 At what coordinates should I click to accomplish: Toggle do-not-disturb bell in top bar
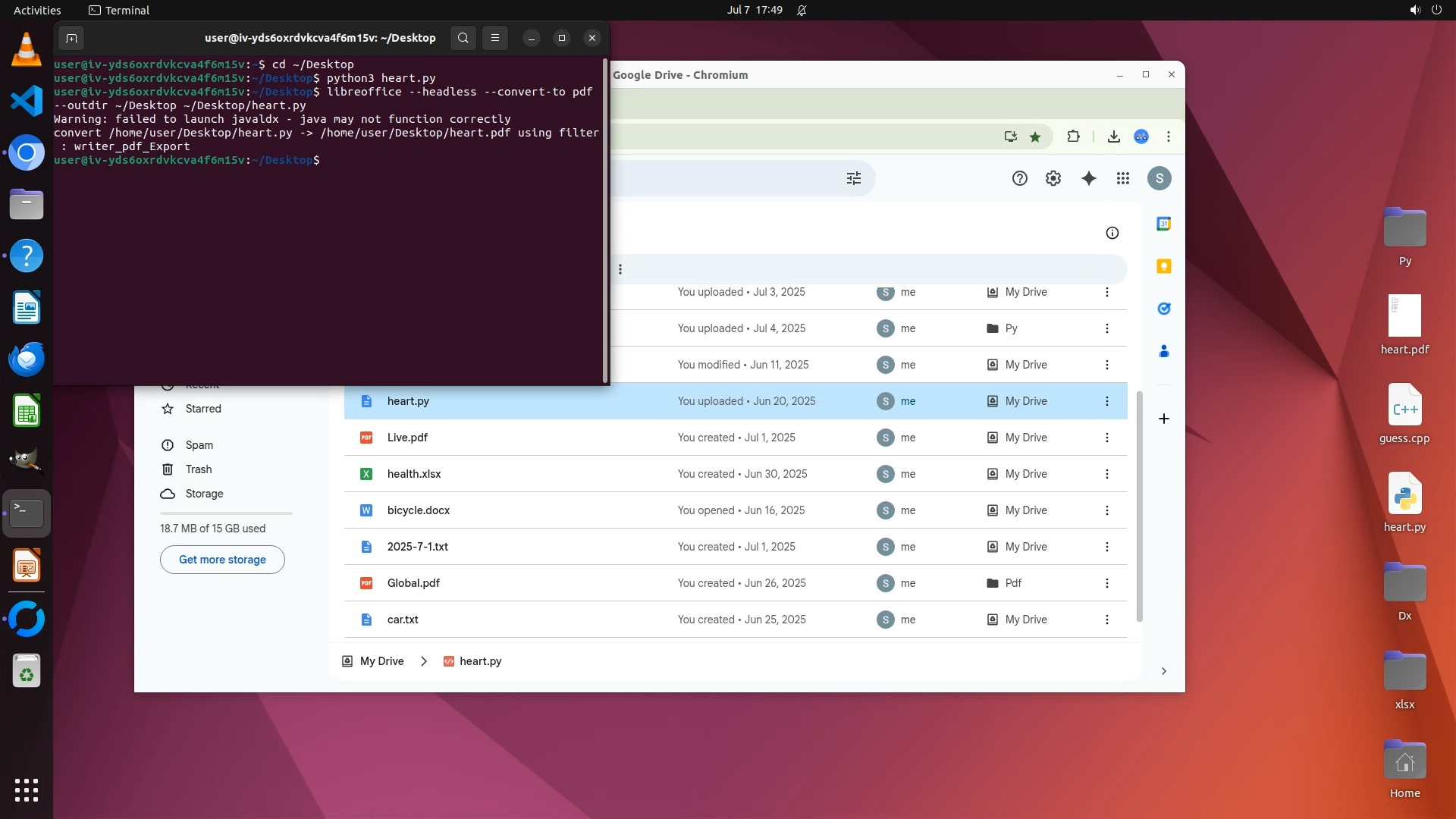click(802, 10)
